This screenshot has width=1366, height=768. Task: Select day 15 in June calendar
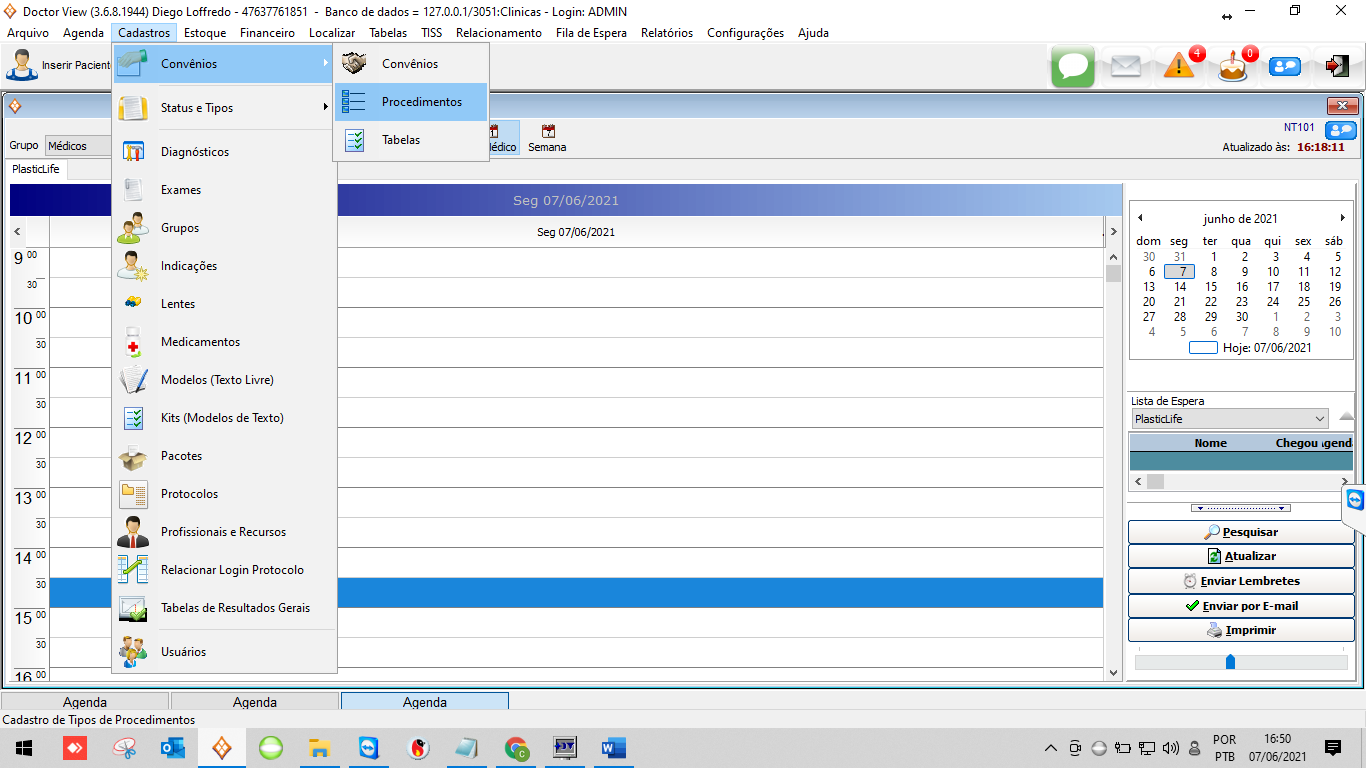tap(1211, 287)
